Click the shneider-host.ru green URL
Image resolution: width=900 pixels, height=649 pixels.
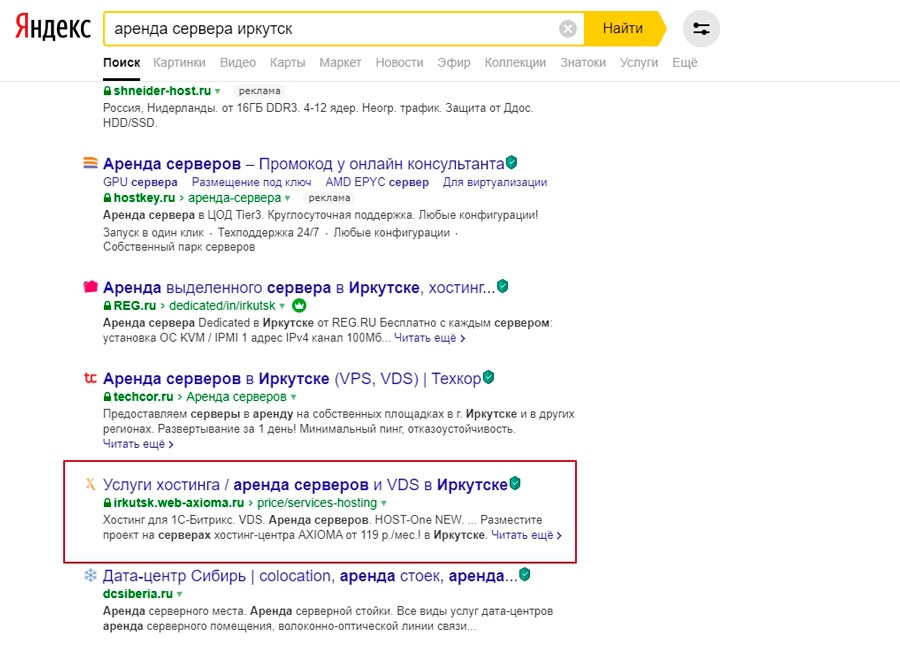pos(162,91)
